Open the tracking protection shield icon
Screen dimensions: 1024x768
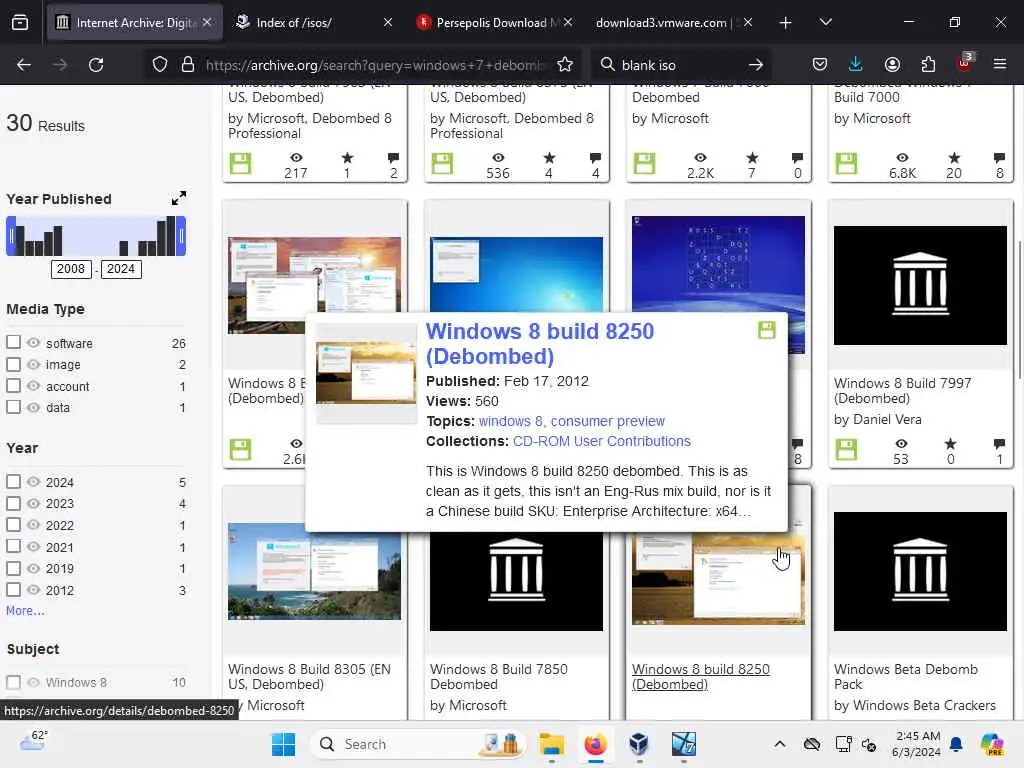point(160,65)
